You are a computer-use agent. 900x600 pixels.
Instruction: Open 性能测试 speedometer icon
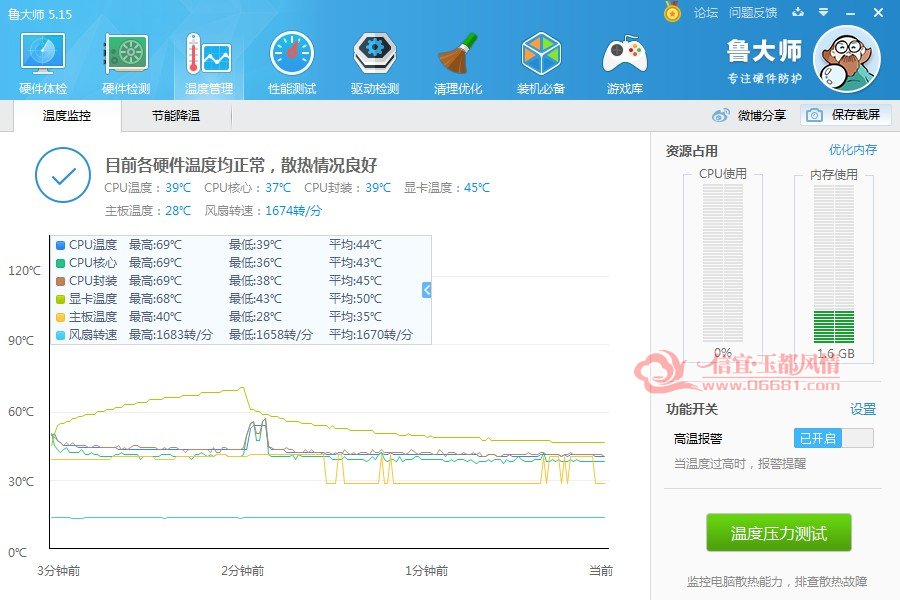point(292,54)
